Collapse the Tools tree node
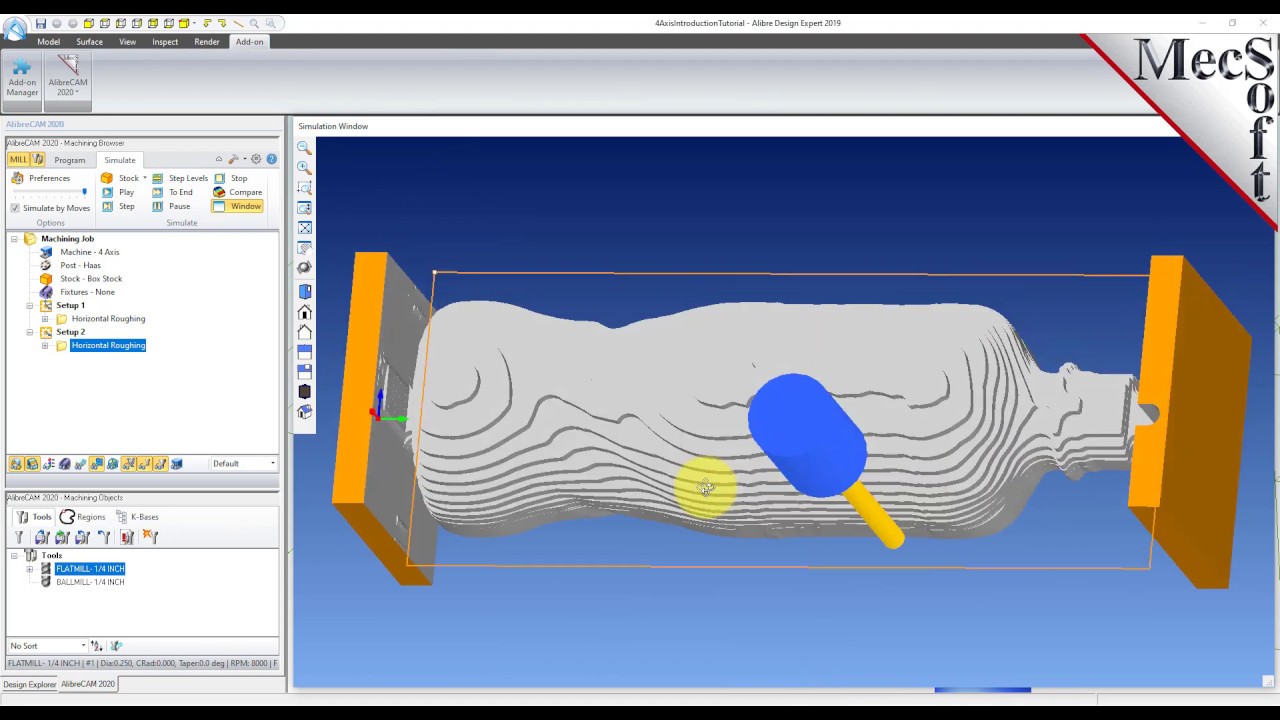 14,555
